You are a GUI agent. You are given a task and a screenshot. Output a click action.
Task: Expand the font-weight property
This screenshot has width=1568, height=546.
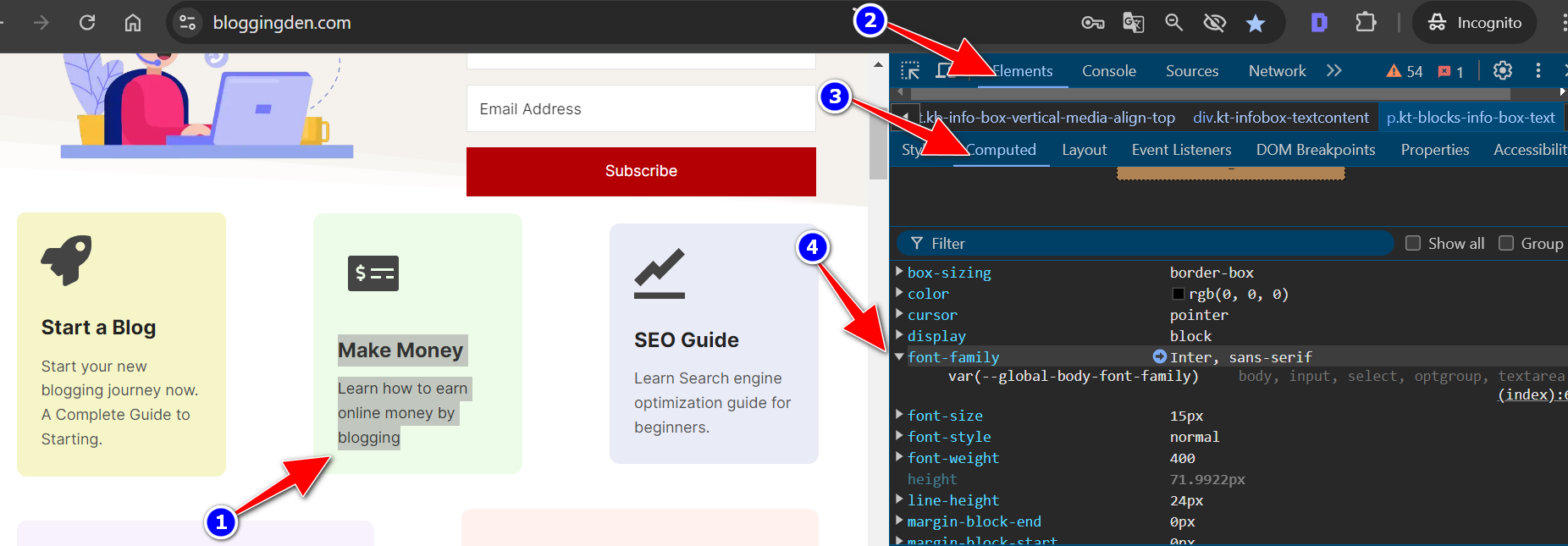click(x=899, y=457)
